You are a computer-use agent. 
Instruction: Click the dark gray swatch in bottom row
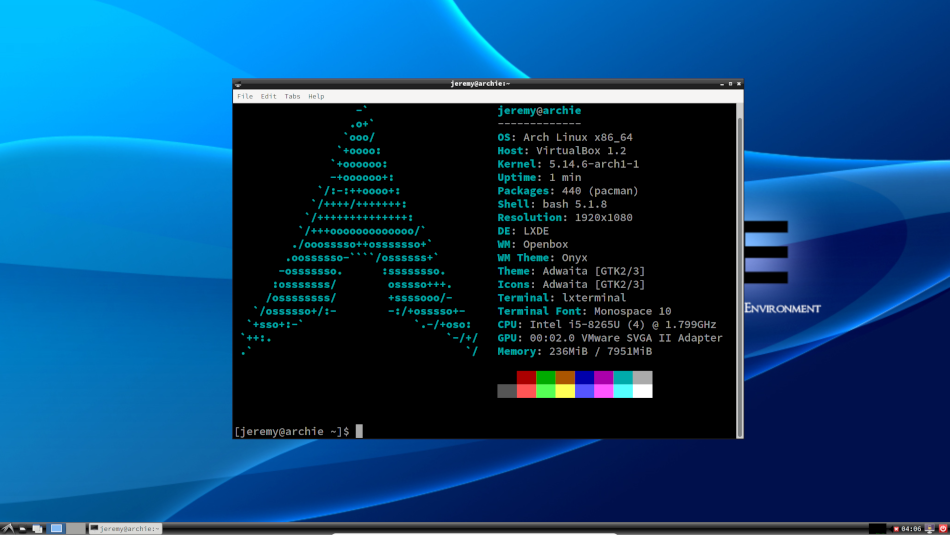tap(507, 391)
